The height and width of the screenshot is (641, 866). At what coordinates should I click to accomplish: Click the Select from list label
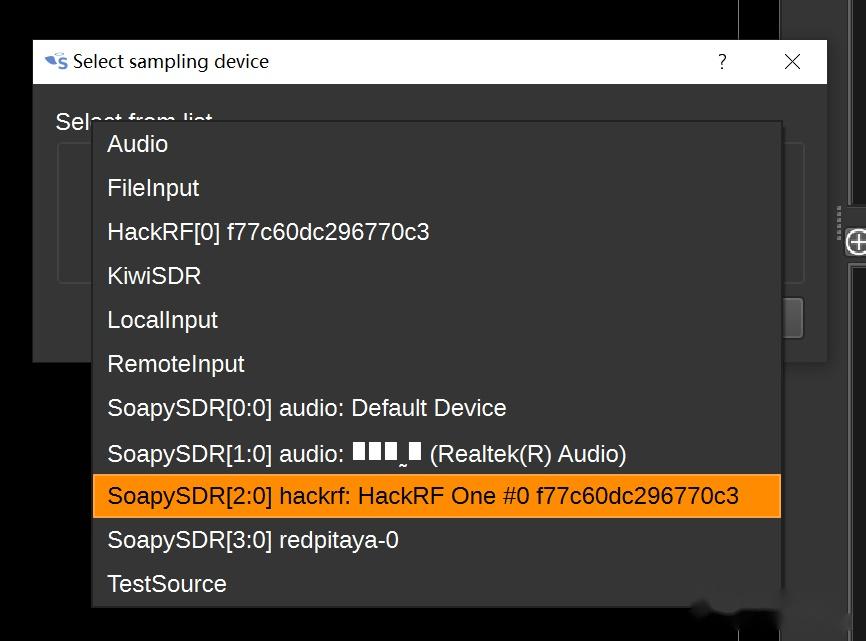point(131,120)
